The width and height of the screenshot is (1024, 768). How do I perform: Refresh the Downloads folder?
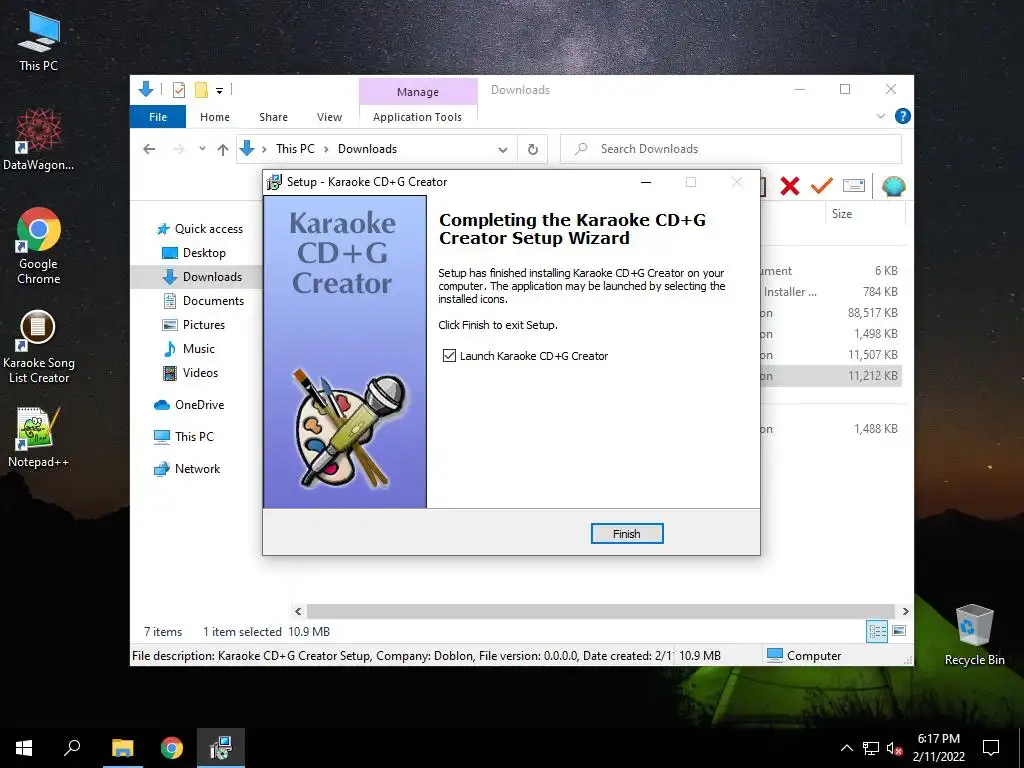[533, 150]
